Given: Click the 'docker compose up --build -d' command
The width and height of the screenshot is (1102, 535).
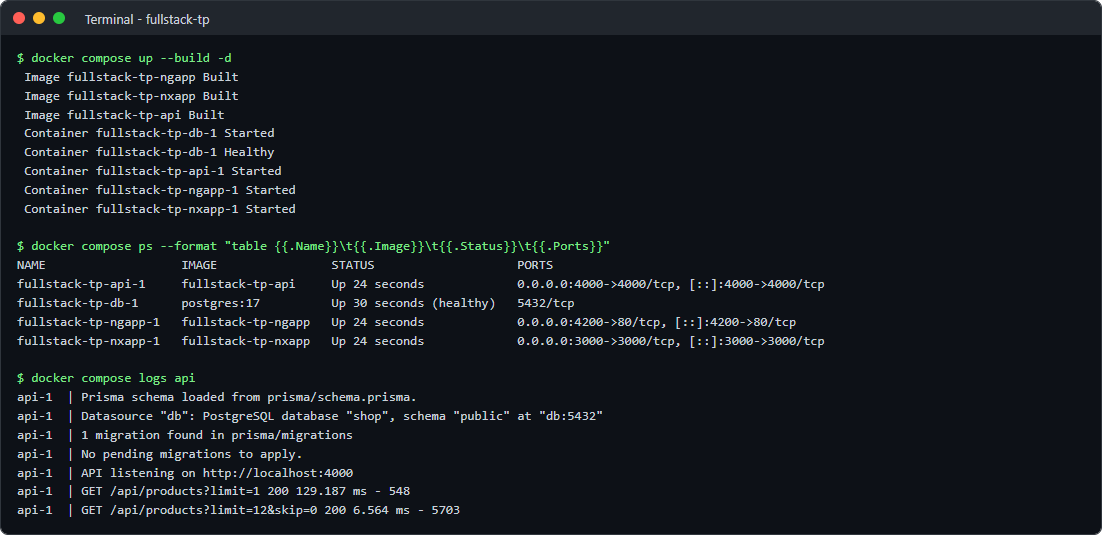Looking at the screenshot, I should coord(131,58).
